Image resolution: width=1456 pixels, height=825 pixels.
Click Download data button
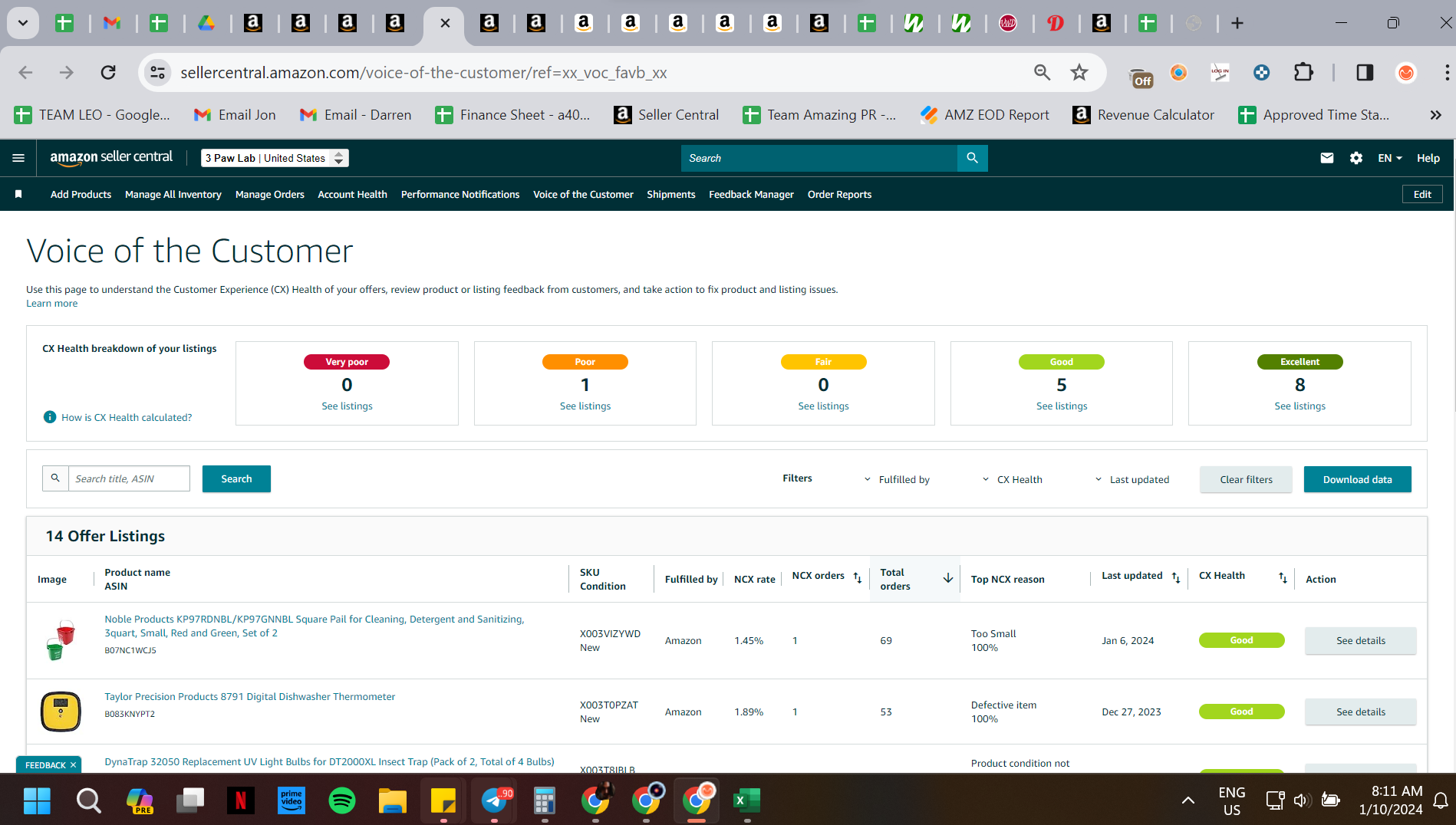1357,479
